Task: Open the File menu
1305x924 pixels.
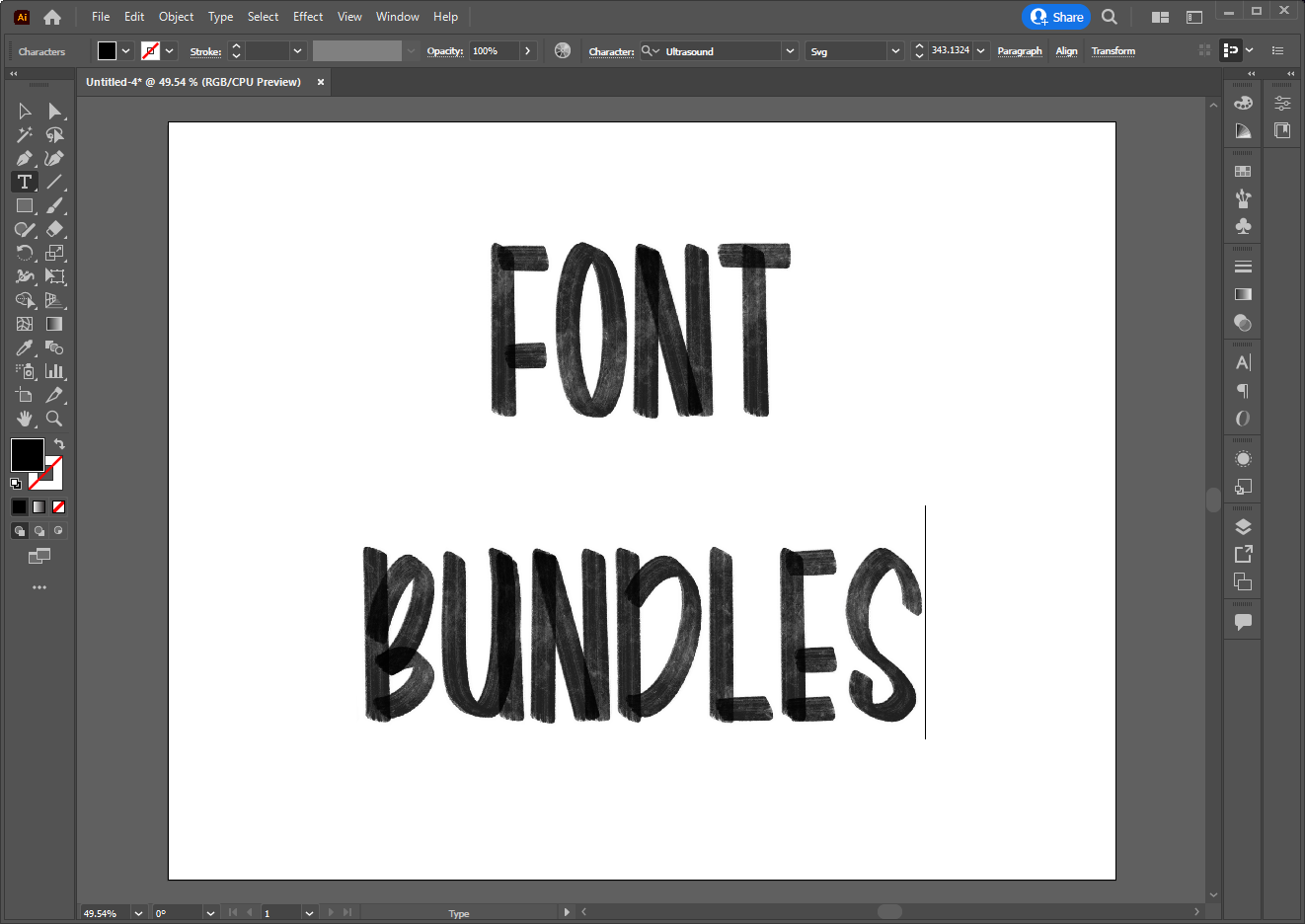Action: tap(101, 17)
